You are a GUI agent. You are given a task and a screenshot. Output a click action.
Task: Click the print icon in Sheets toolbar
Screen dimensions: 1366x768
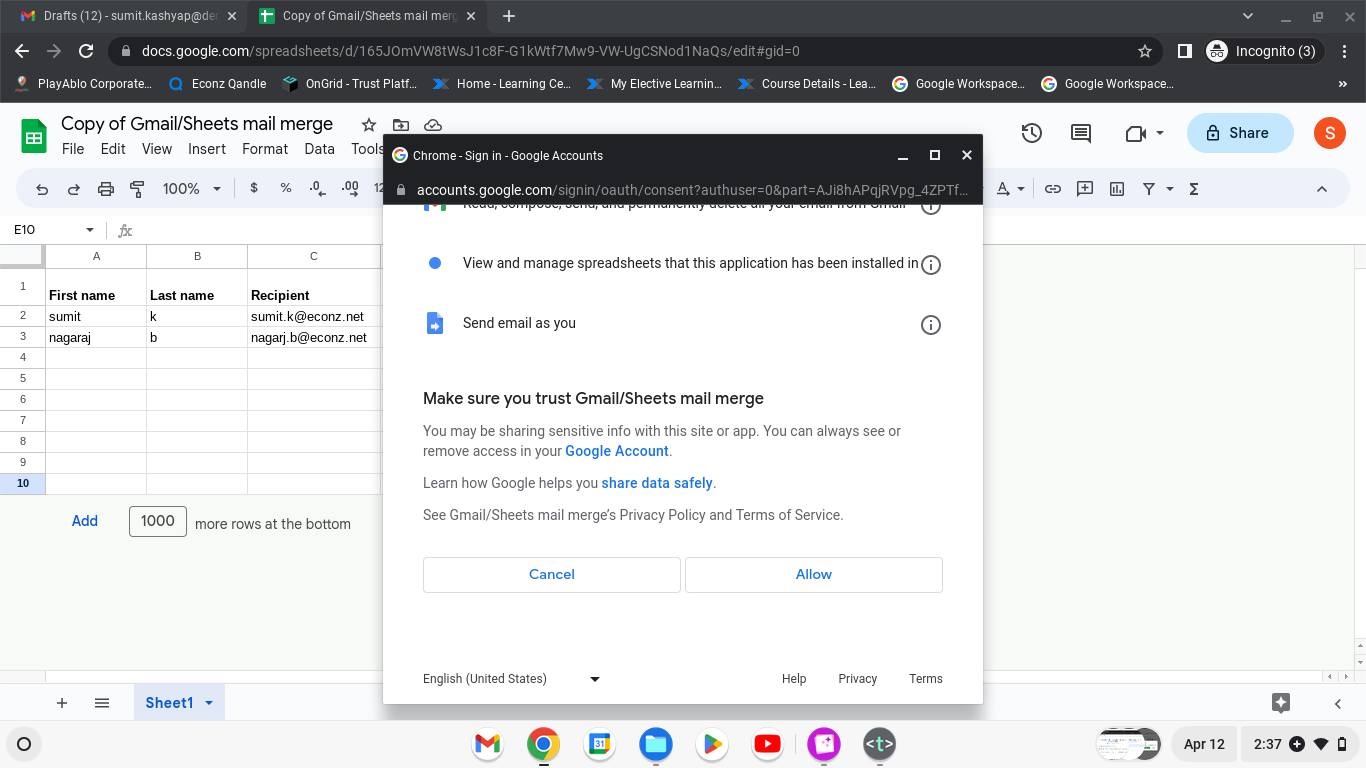[106, 189]
